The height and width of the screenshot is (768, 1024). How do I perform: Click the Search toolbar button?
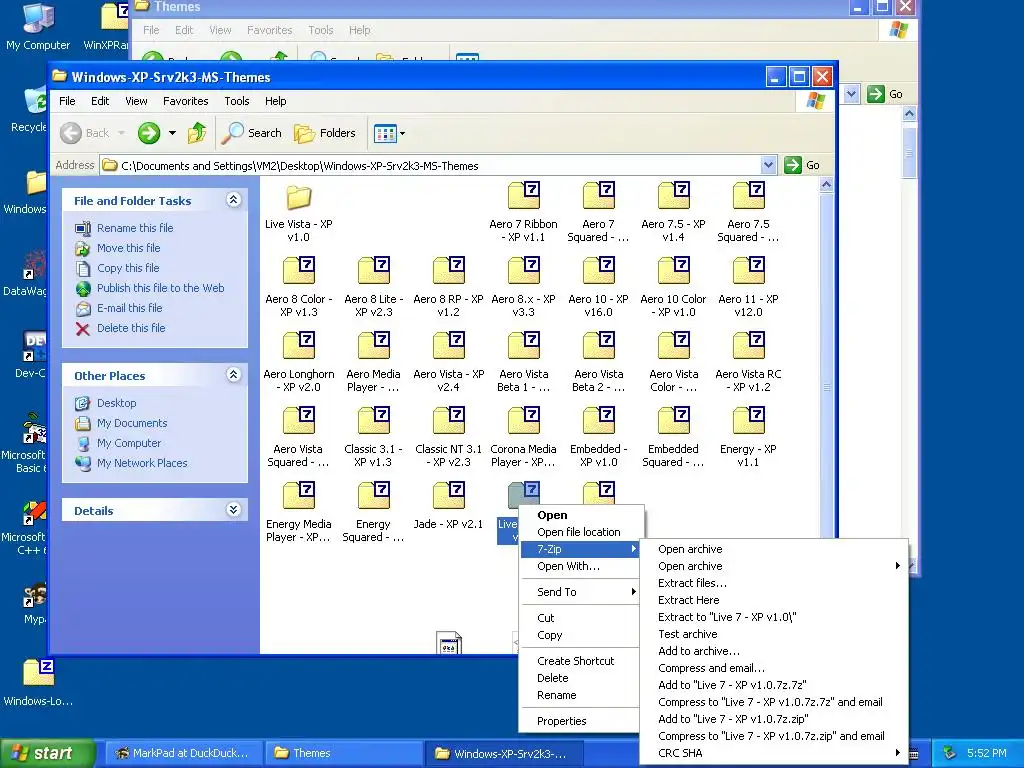coord(251,133)
